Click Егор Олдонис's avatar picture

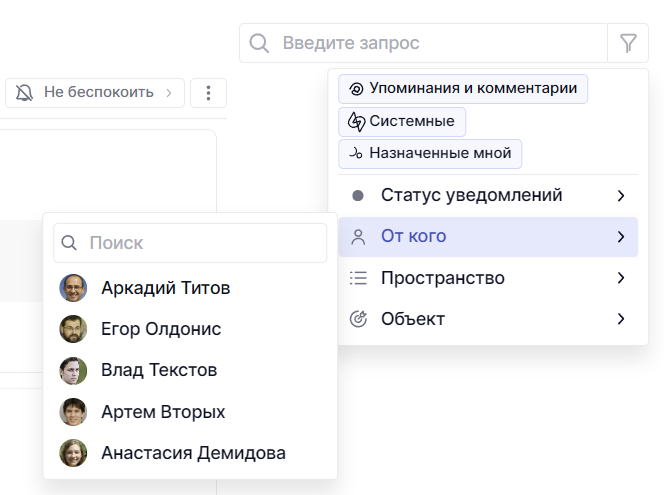click(73, 329)
